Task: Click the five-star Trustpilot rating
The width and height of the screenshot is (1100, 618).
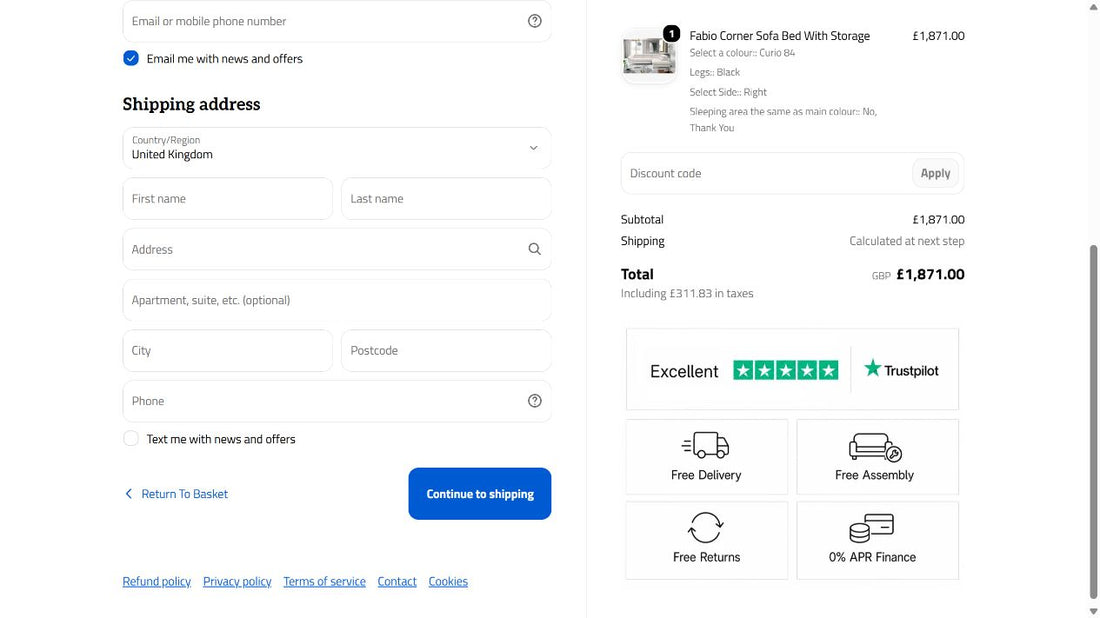Action: 786,370
